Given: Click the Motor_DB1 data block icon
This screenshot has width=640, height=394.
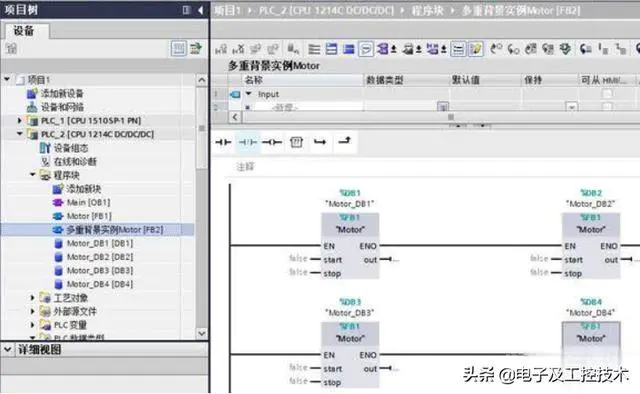Looking at the screenshot, I should [58, 244].
